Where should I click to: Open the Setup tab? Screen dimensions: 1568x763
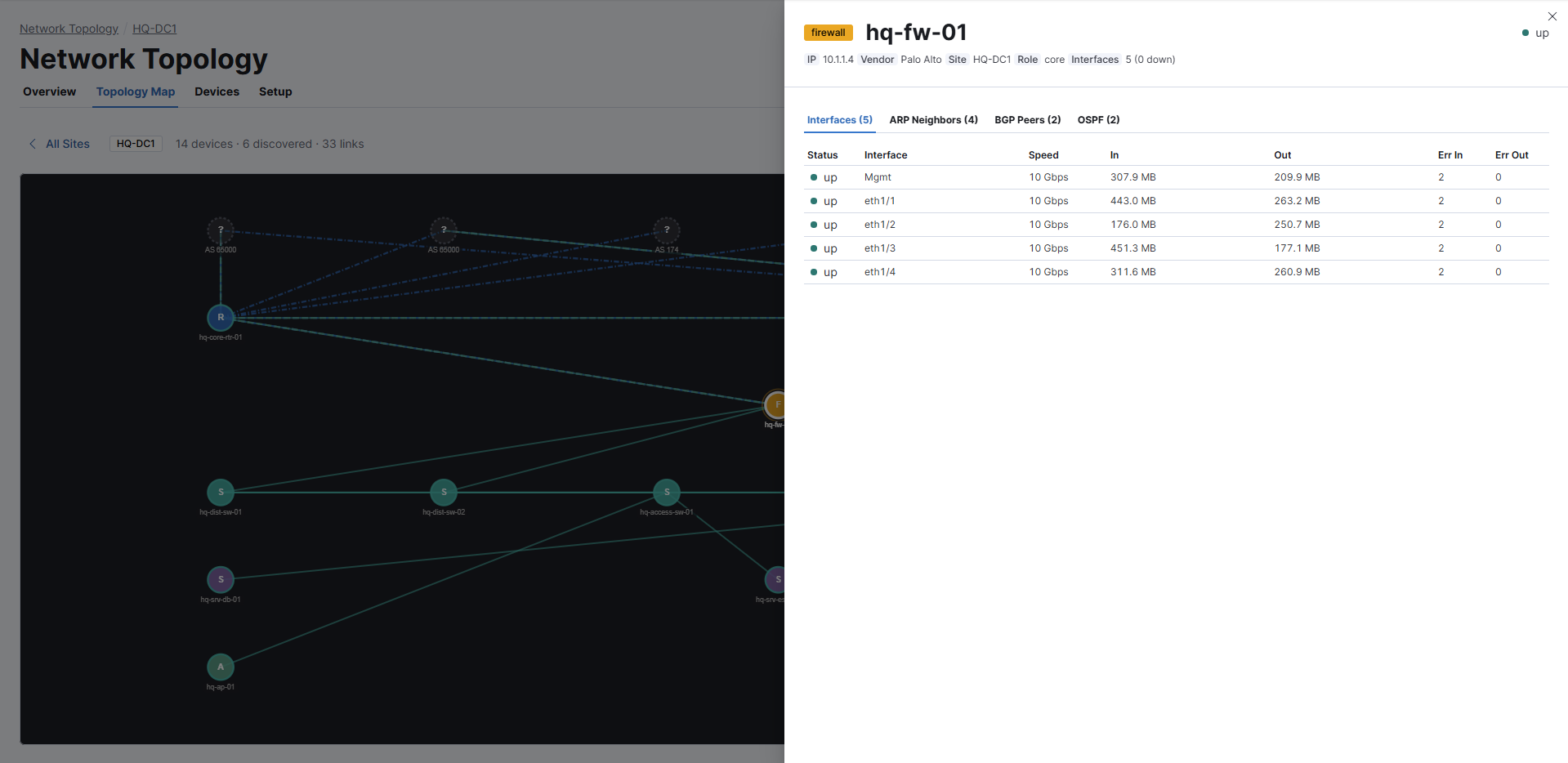coord(275,91)
